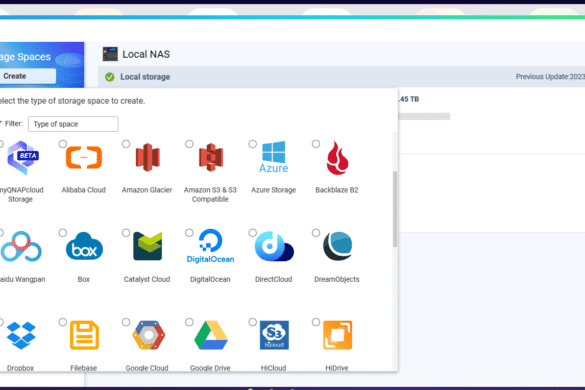The height and width of the screenshot is (390, 585).
Task: Click the Amazon Glacier logo icon
Action: point(147,157)
